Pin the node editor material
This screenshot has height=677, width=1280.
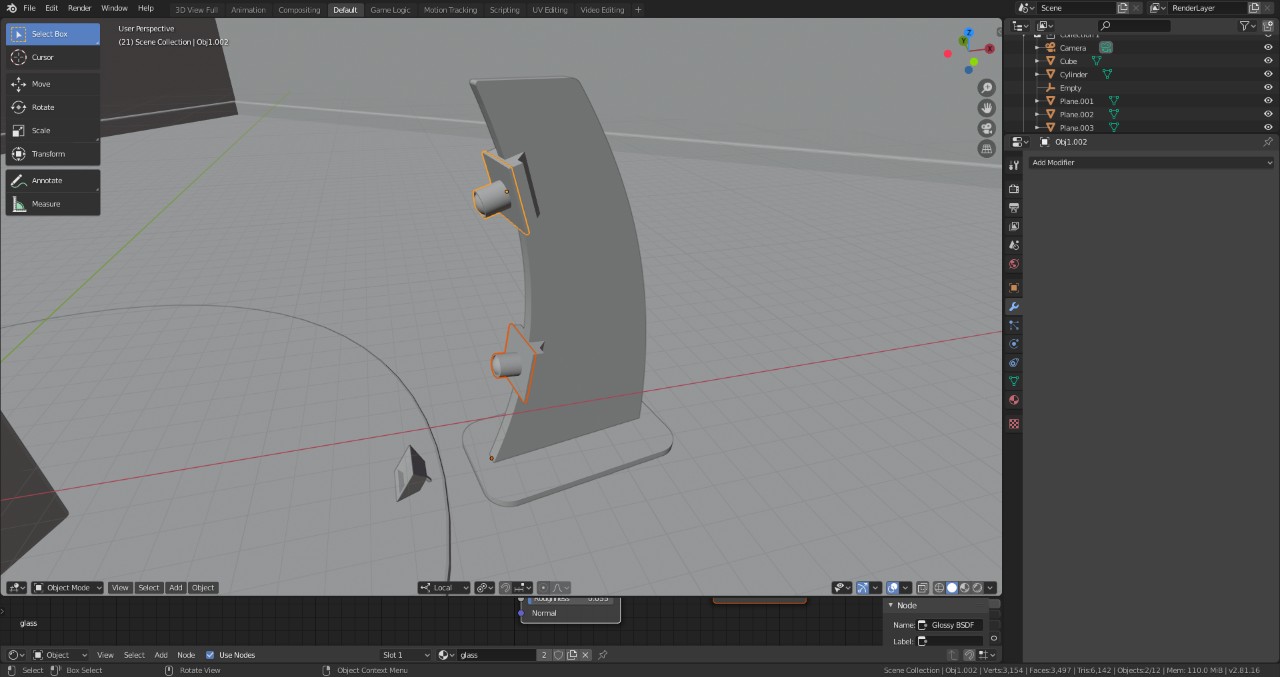602,655
